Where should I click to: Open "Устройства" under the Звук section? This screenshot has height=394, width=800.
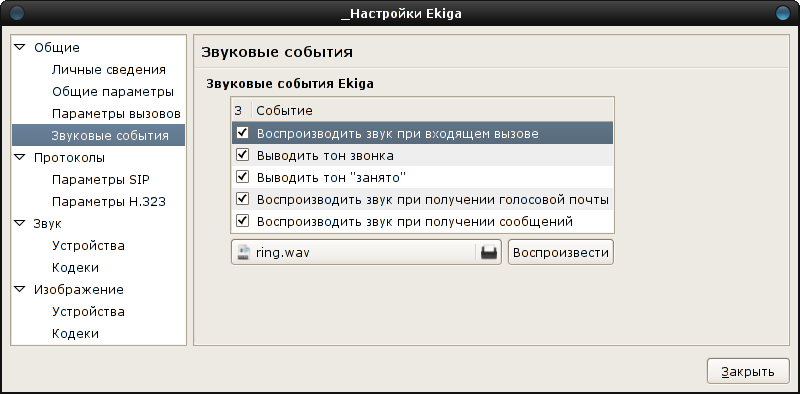coord(88,245)
